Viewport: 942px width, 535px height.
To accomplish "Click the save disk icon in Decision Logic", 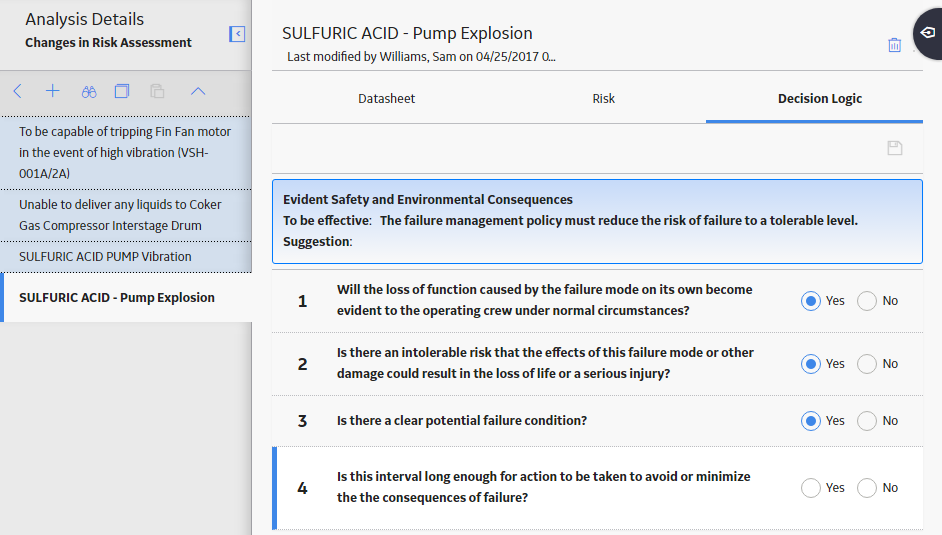I will pyautogui.click(x=895, y=148).
